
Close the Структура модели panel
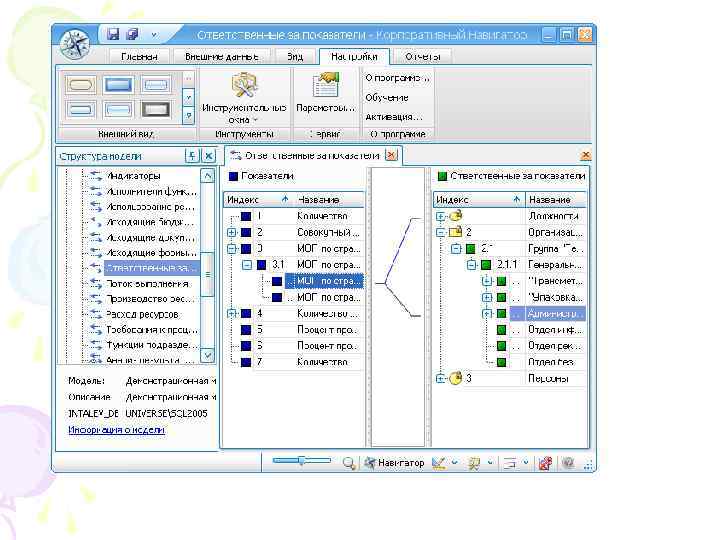(x=209, y=156)
